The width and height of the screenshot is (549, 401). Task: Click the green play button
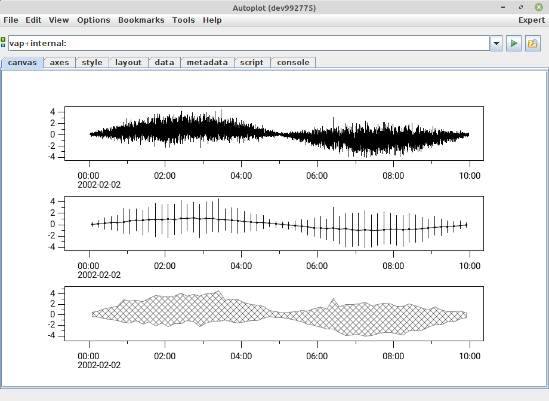(514, 43)
